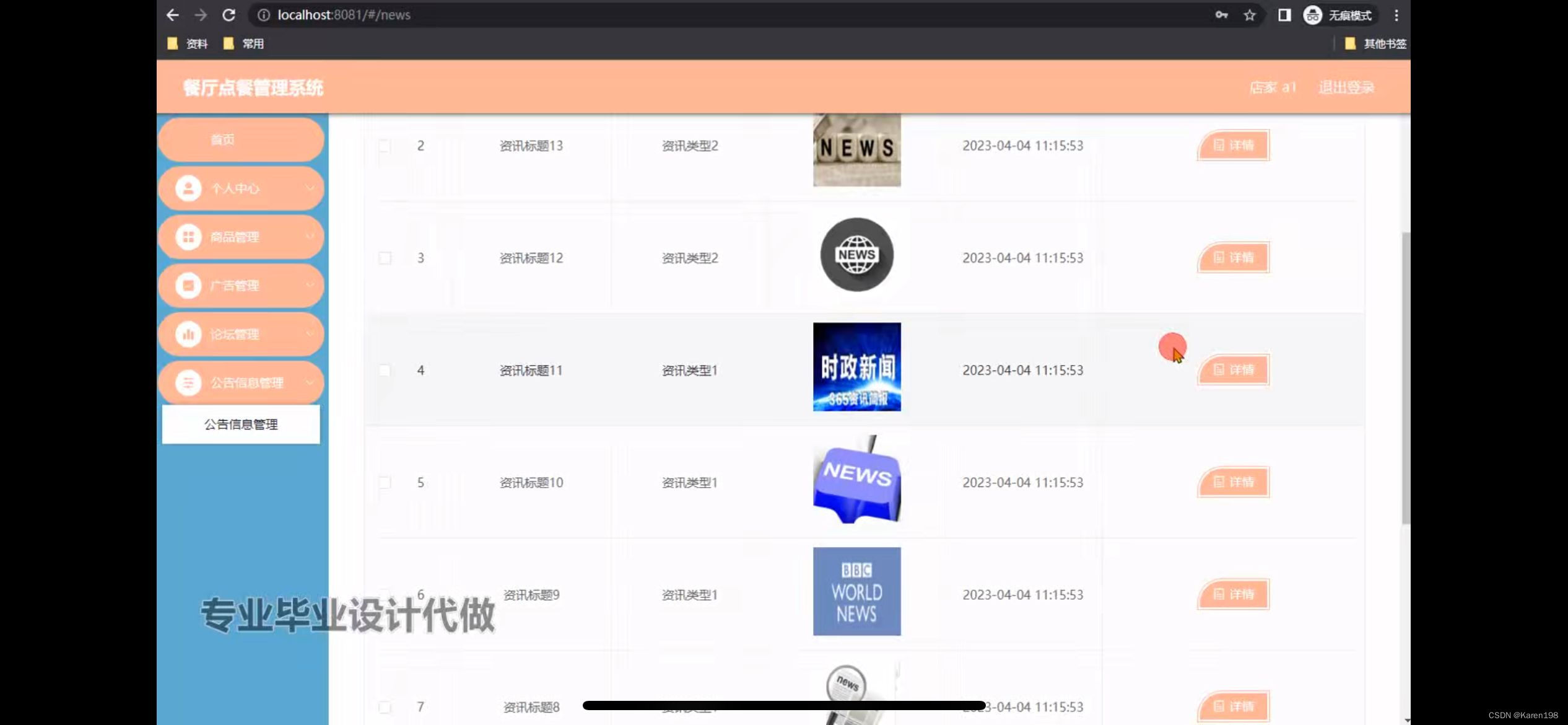Open the 资料 bookmark folder
This screenshot has height=725, width=1568.
188,43
